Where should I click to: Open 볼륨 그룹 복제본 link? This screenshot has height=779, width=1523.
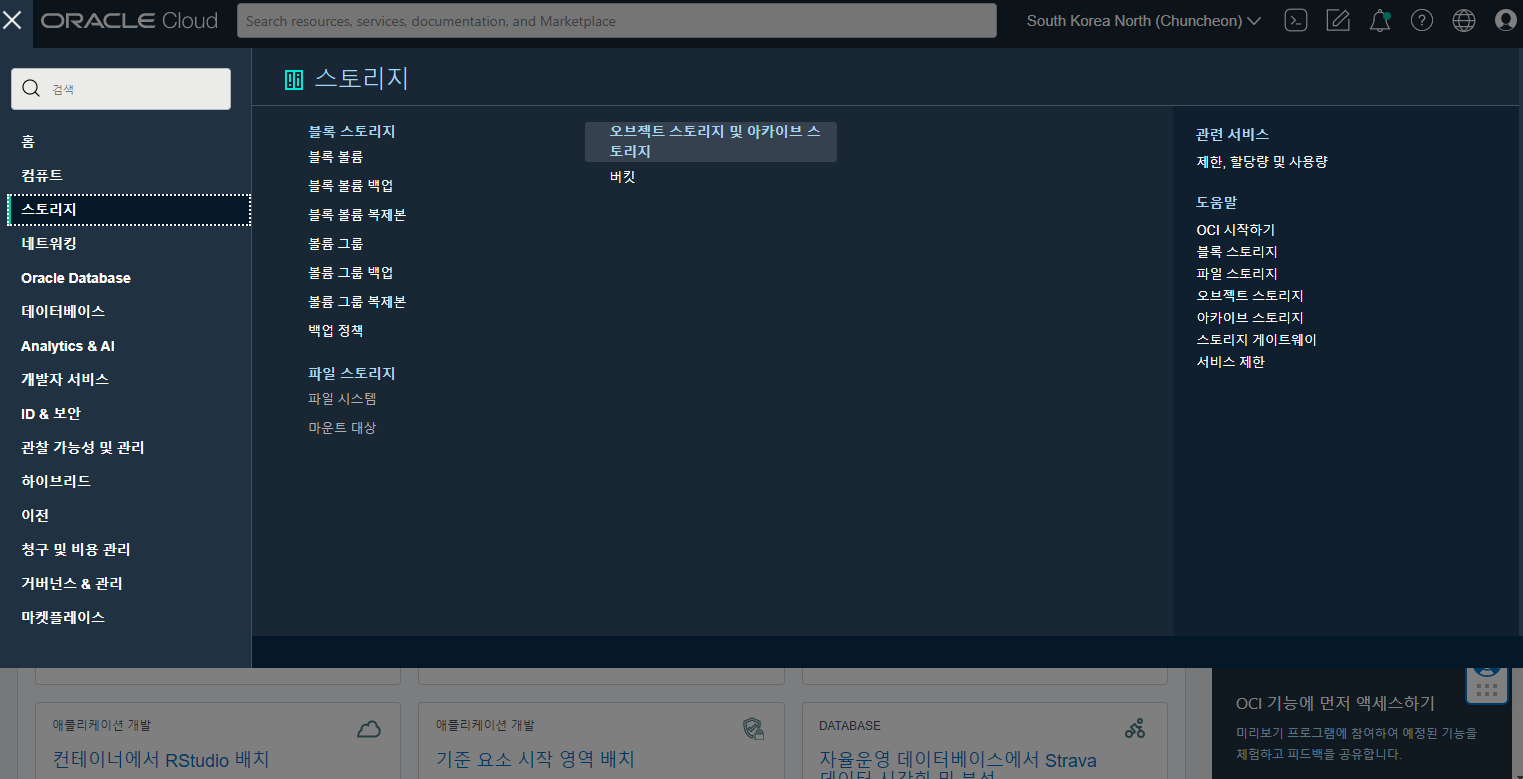coord(357,302)
